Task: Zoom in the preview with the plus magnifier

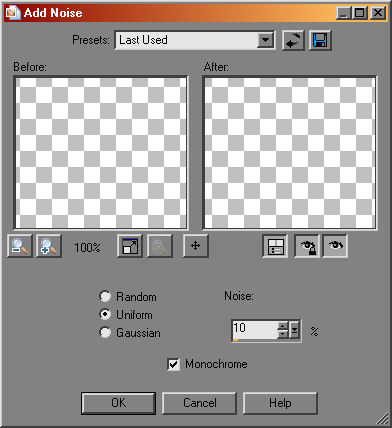Action: point(49,246)
